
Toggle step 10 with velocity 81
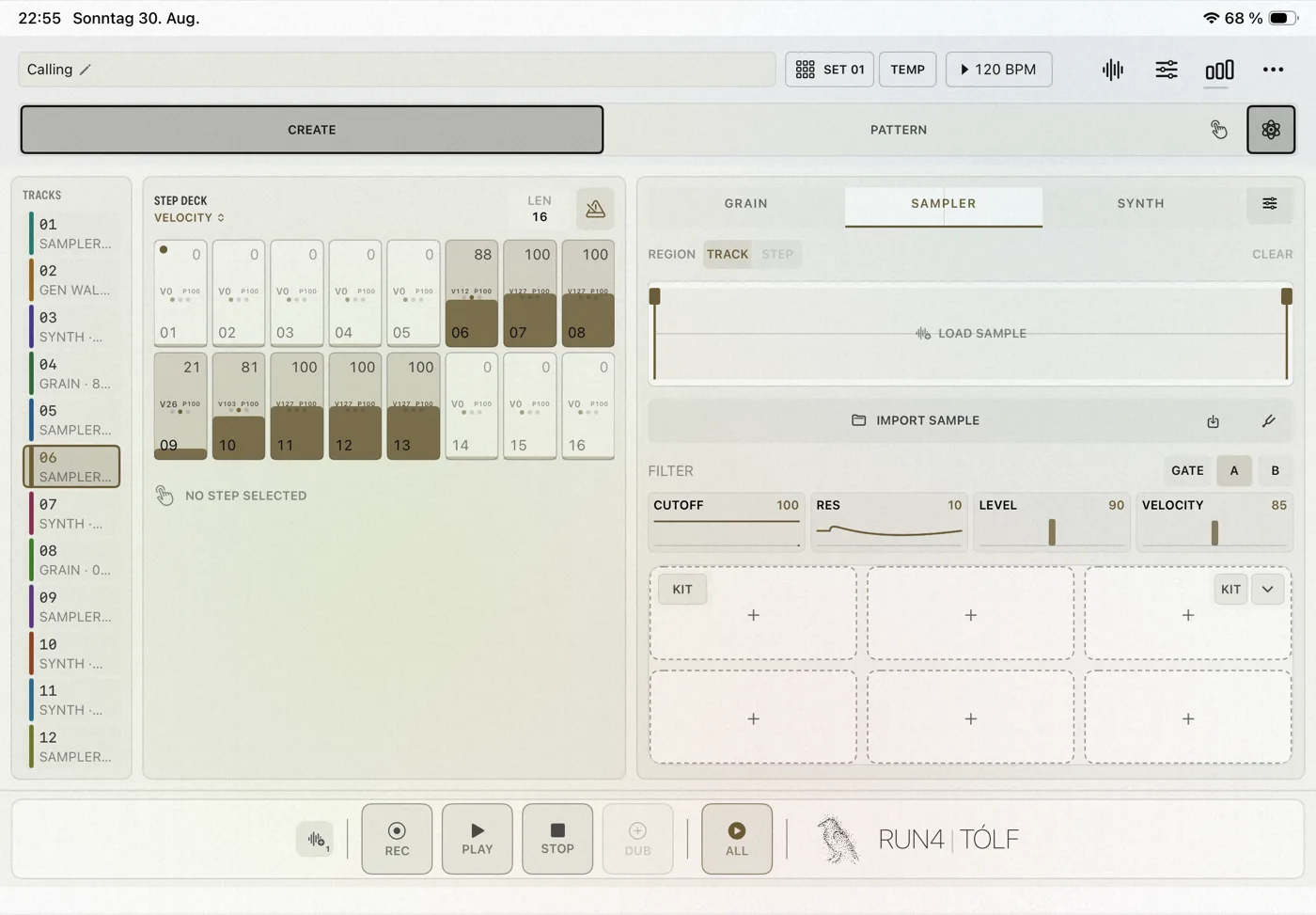pos(239,406)
